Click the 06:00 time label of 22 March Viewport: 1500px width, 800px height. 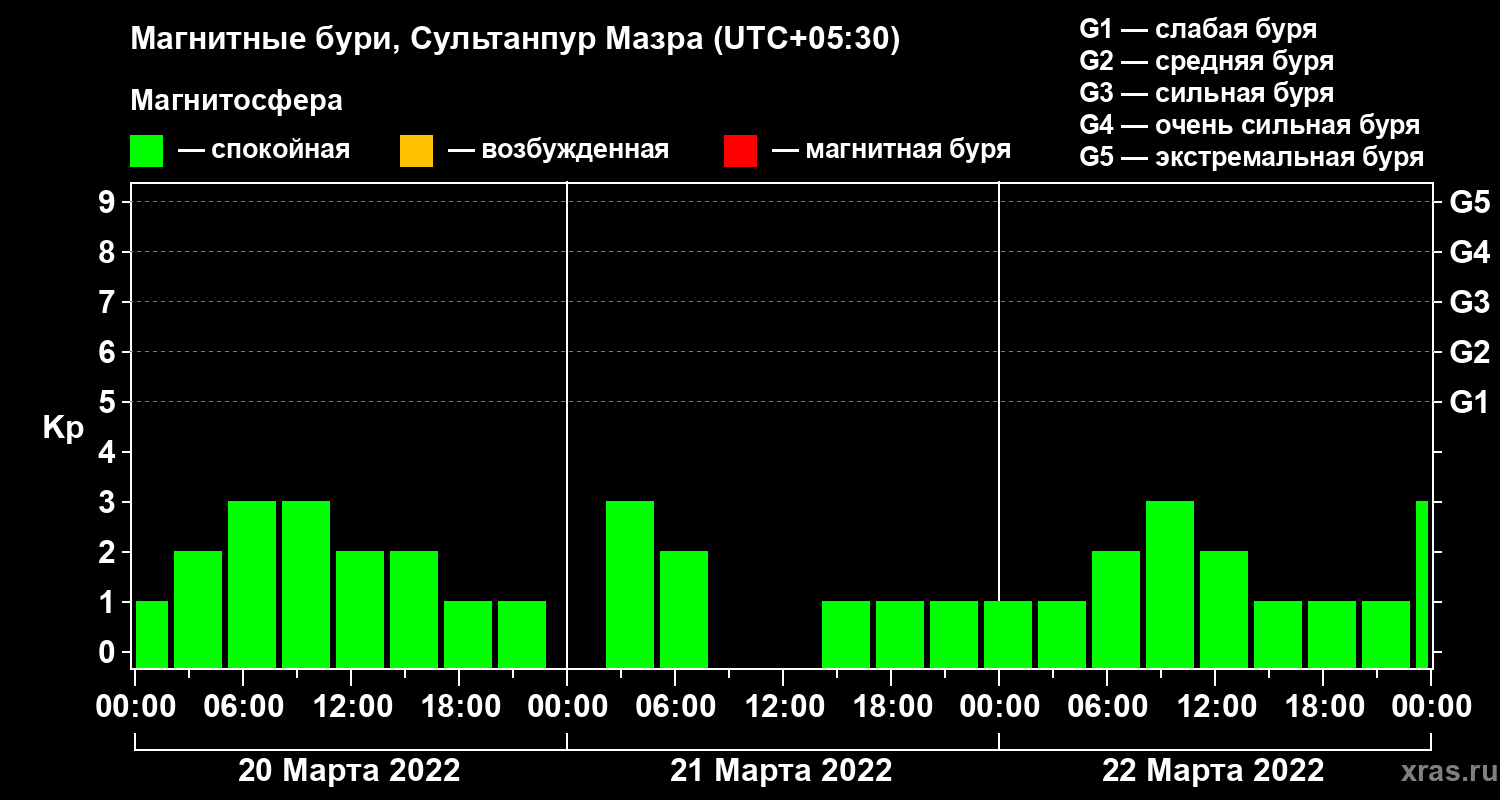coord(1107,707)
